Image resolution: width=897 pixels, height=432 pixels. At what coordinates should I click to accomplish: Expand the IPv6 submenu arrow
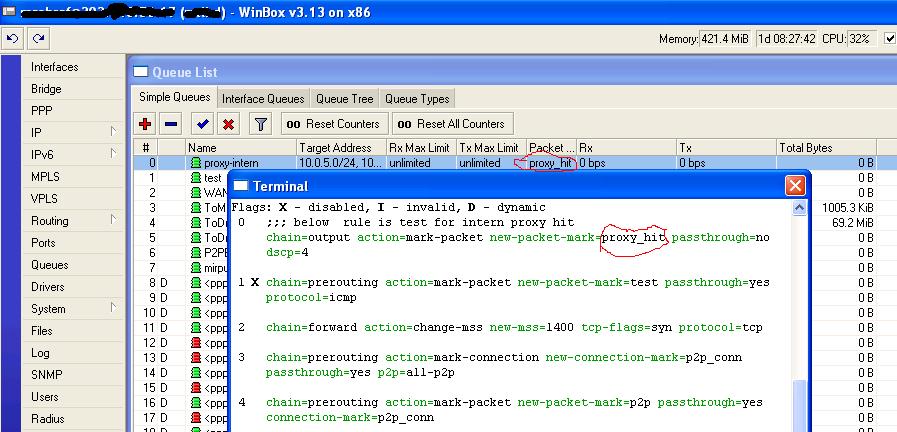click(113, 153)
